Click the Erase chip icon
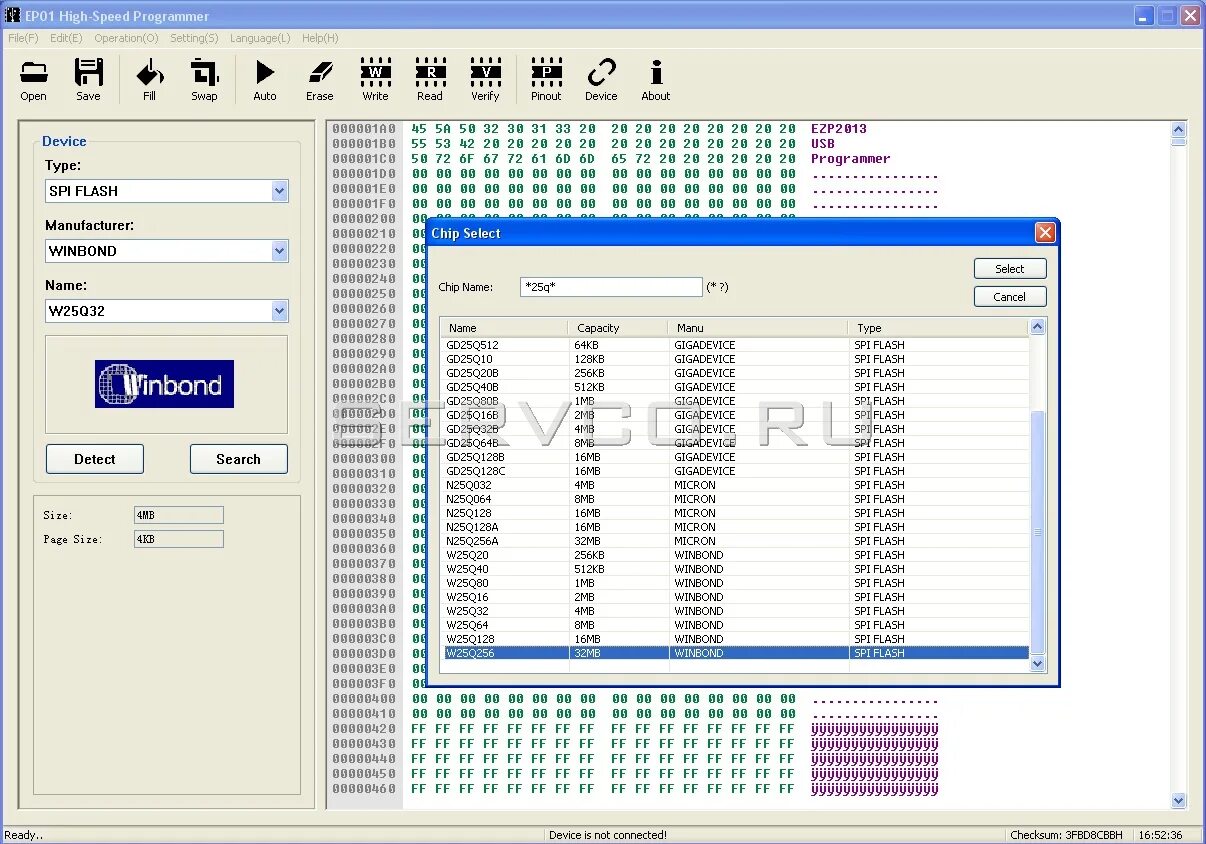1206x844 pixels. (320, 79)
